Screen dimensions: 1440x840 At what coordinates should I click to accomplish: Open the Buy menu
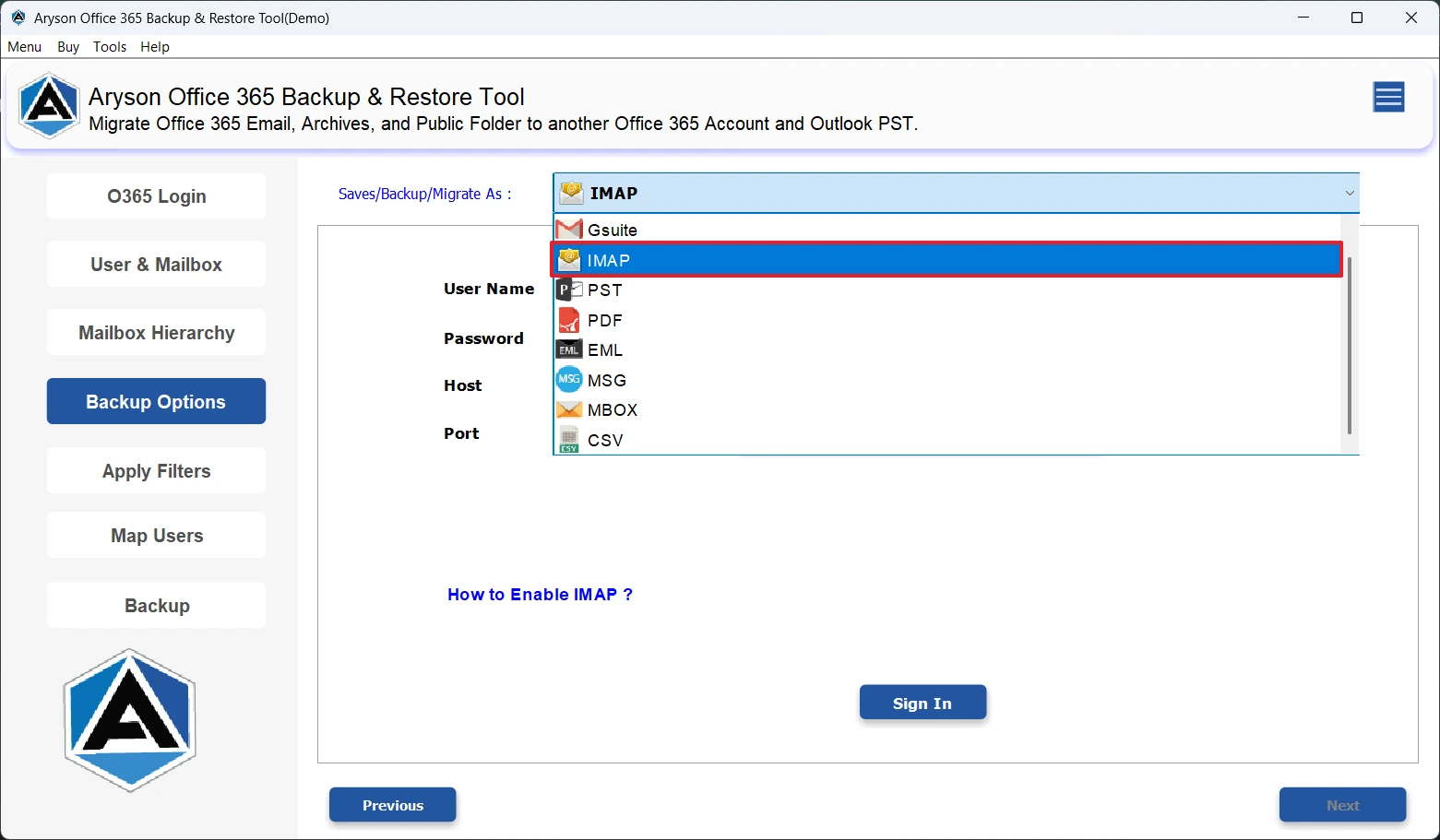[x=68, y=47]
